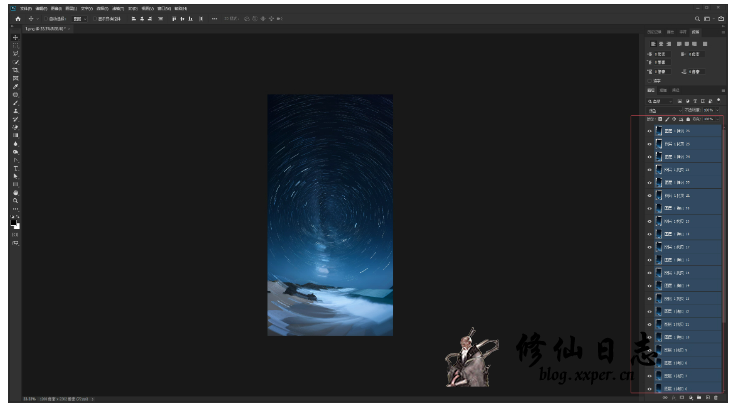
Task: Select the Move tool in the toolbar
Action: [x=15, y=38]
